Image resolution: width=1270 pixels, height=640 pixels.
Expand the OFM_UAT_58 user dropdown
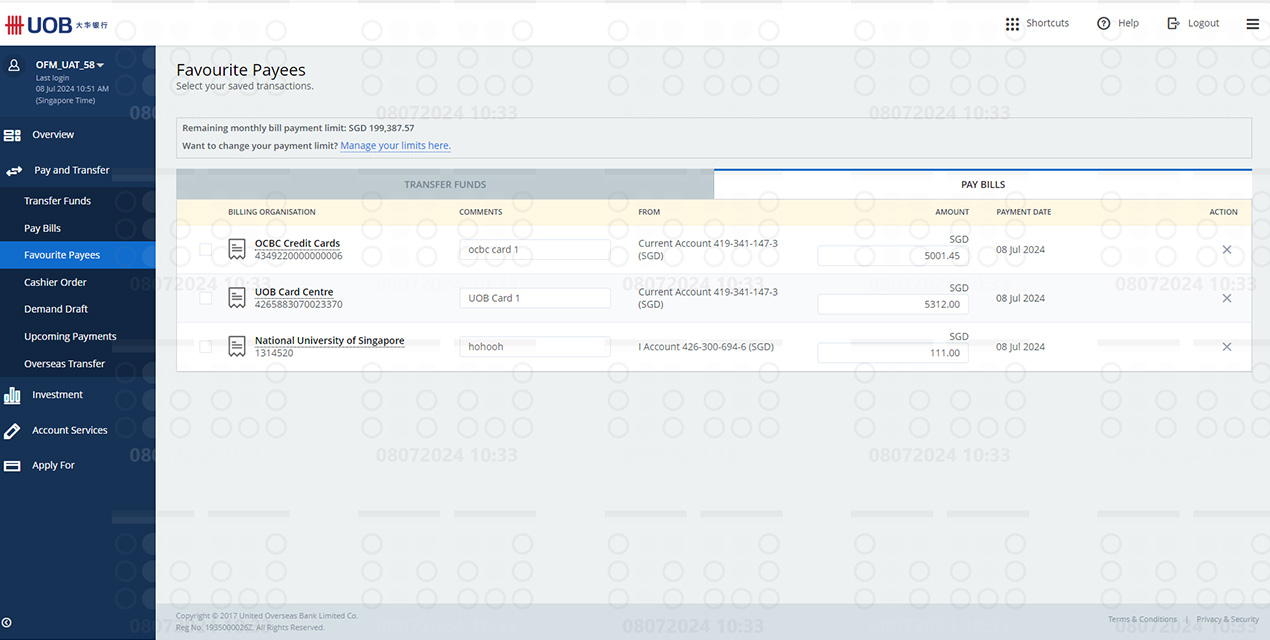click(x=70, y=65)
